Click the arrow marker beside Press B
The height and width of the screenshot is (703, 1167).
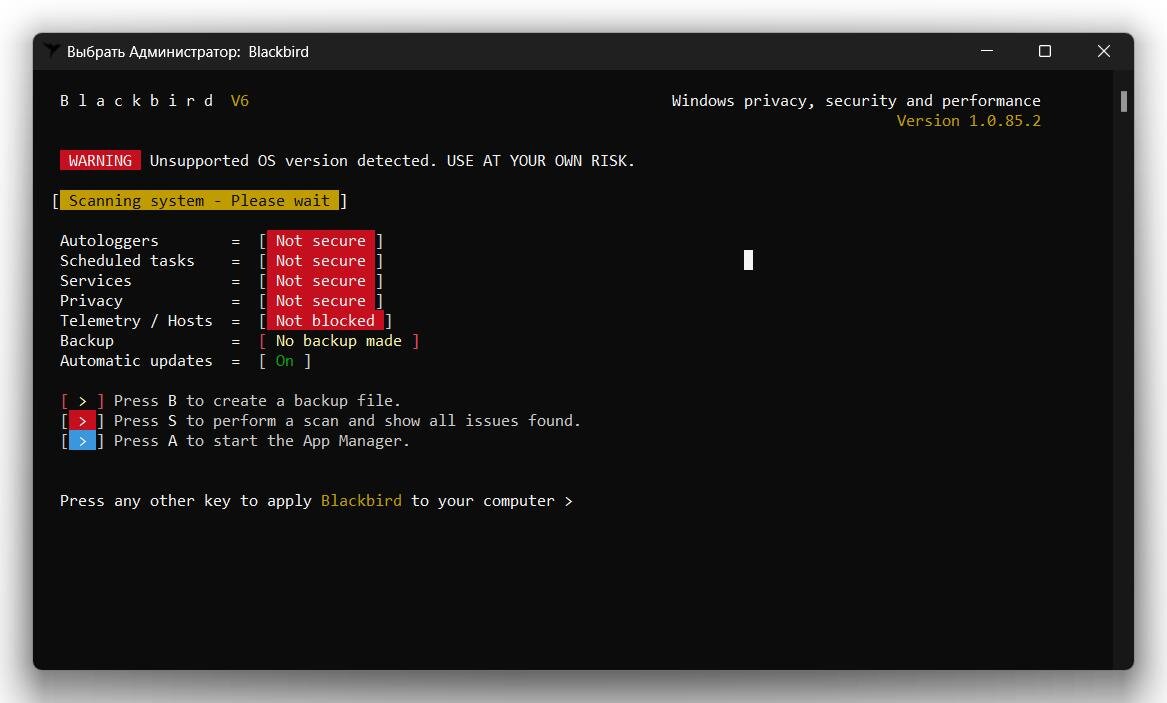coord(82,401)
